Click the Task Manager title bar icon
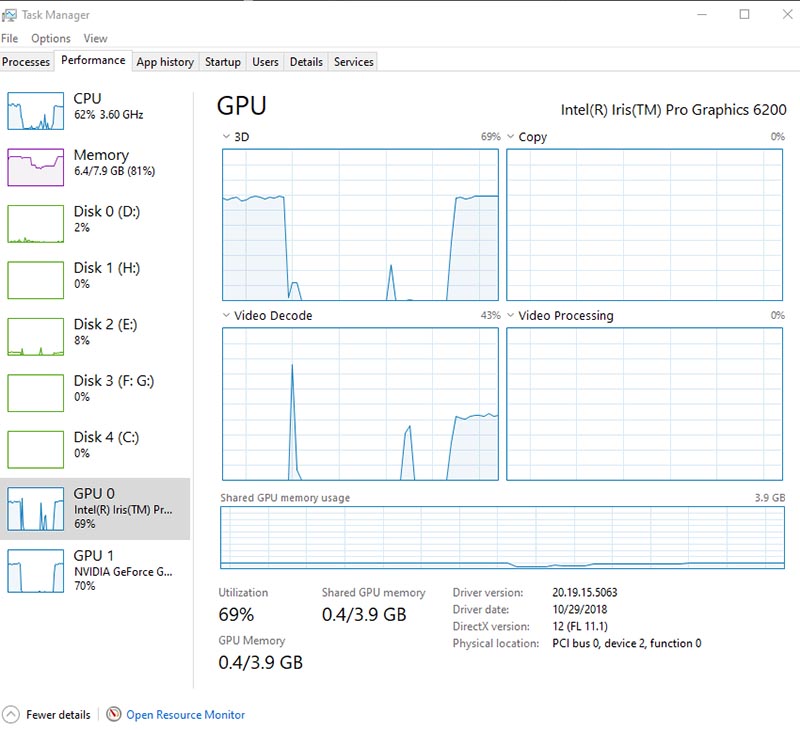Viewport: 800px width, 730px height. tap(10, 15)
